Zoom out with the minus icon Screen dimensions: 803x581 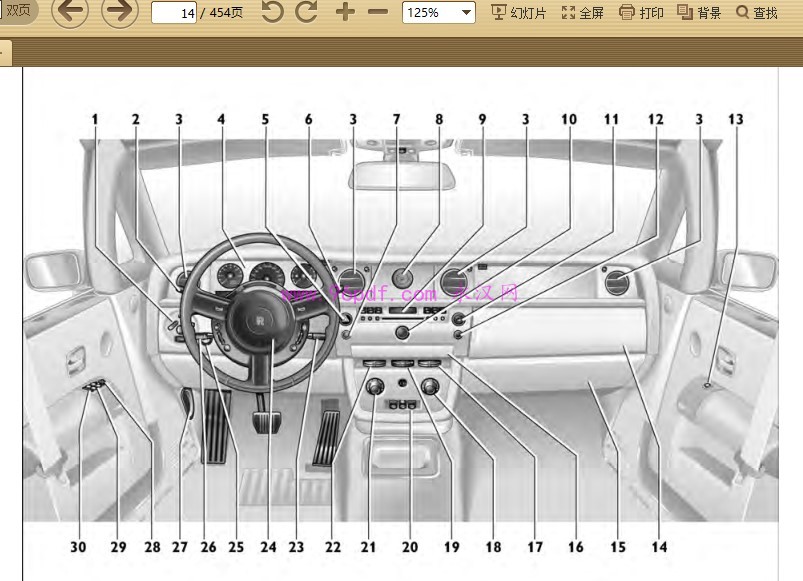point(378,12)
